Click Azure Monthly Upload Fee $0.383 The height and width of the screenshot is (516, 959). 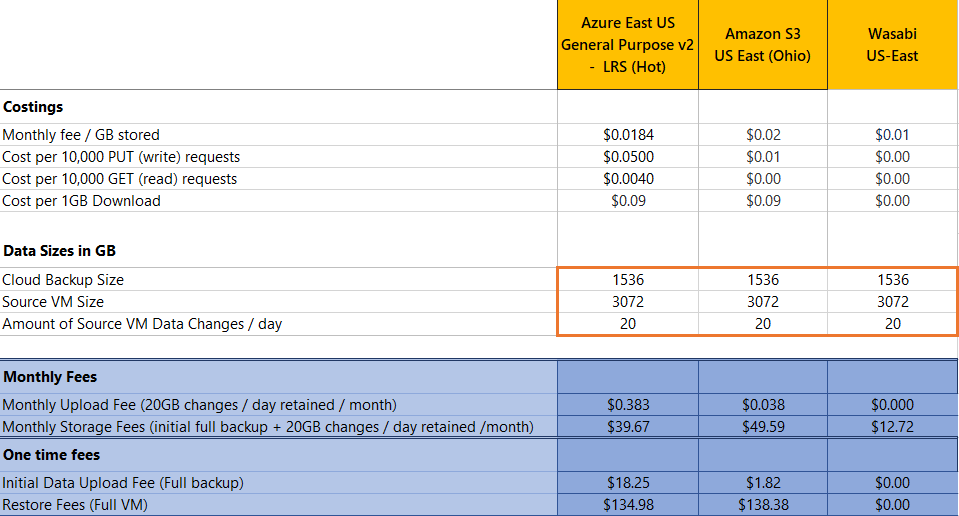(x=628, y=405)
